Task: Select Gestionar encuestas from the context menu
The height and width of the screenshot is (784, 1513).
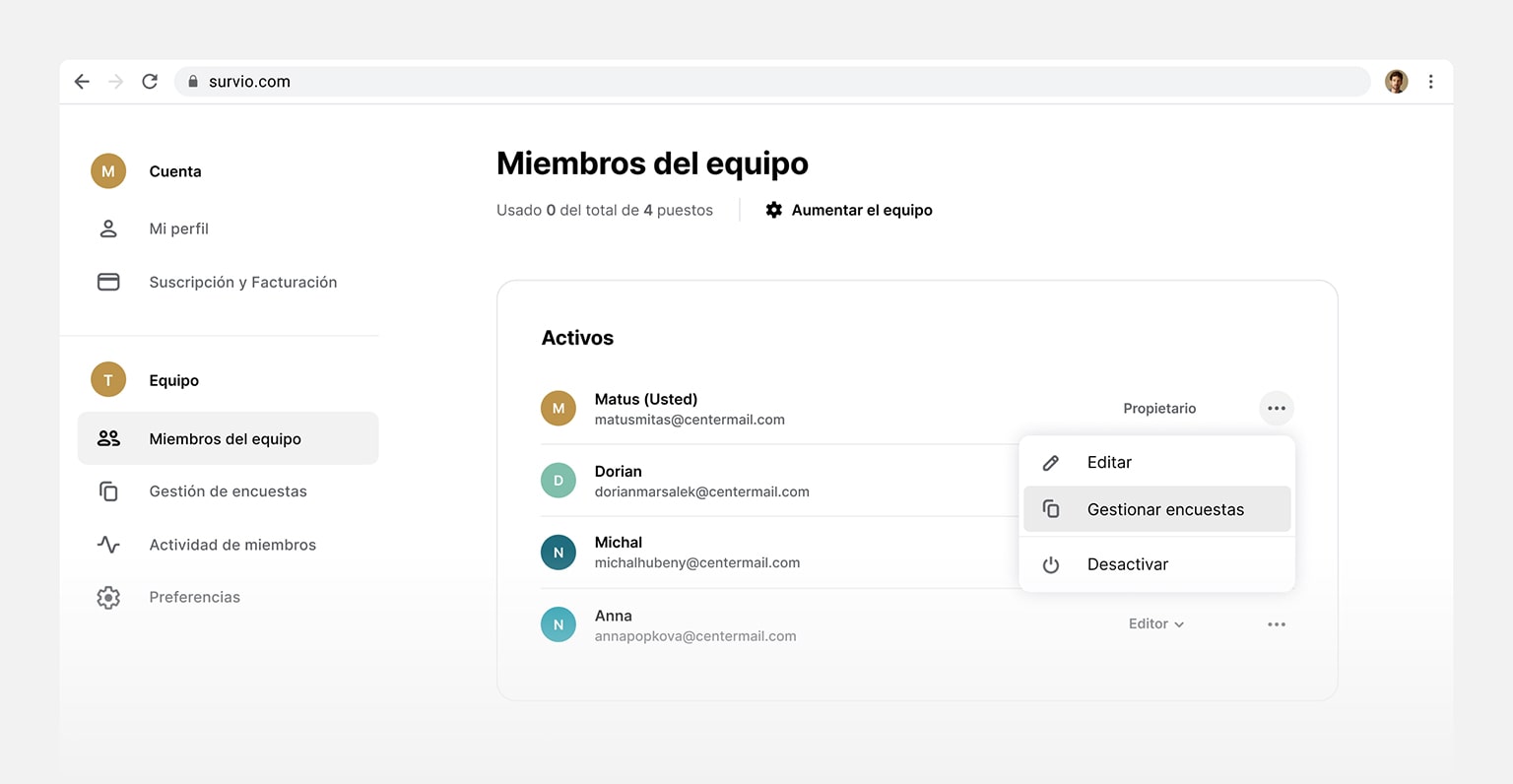Action: coord(1165,509)
